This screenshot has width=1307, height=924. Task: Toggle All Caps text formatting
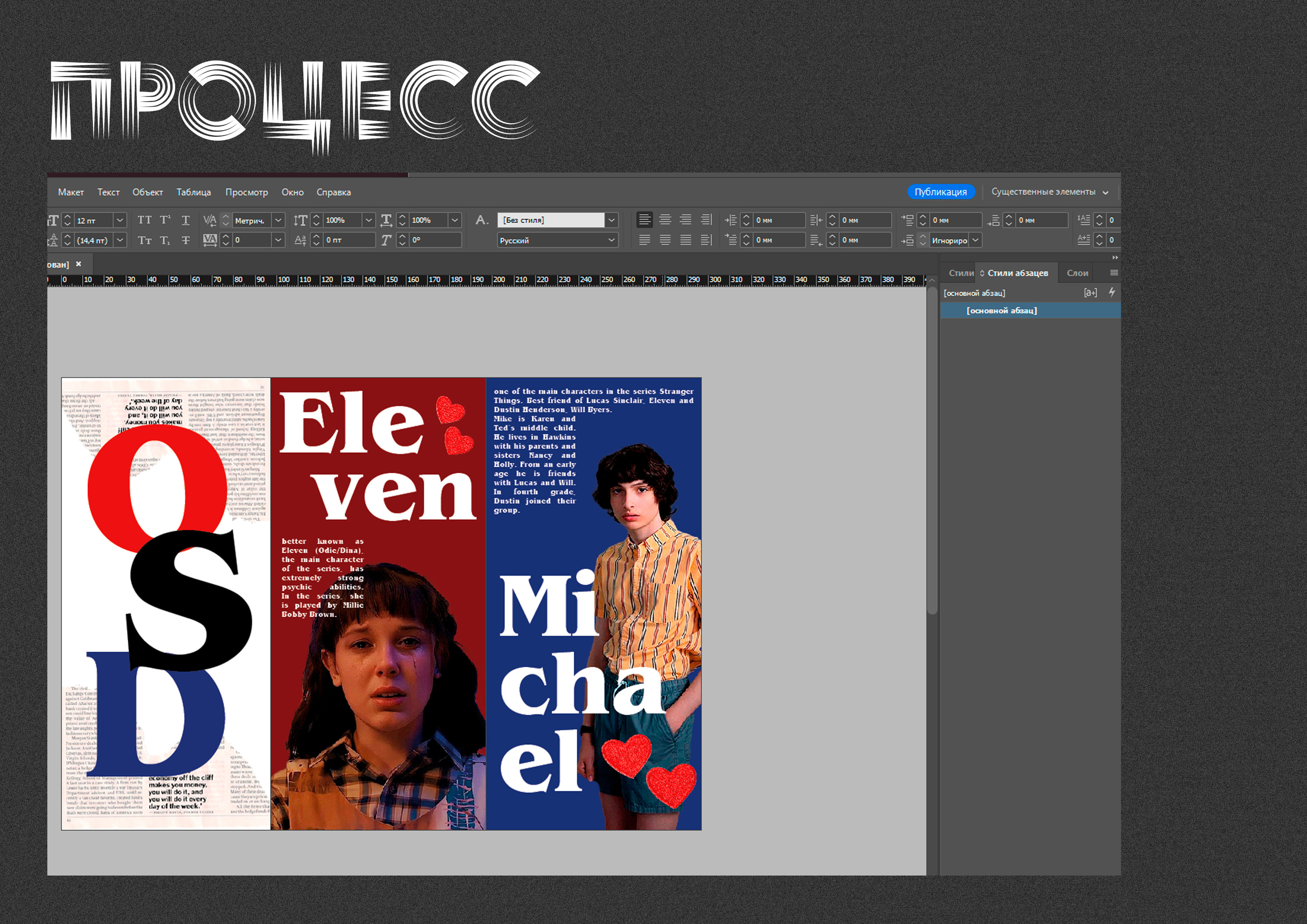coord(145,220)
